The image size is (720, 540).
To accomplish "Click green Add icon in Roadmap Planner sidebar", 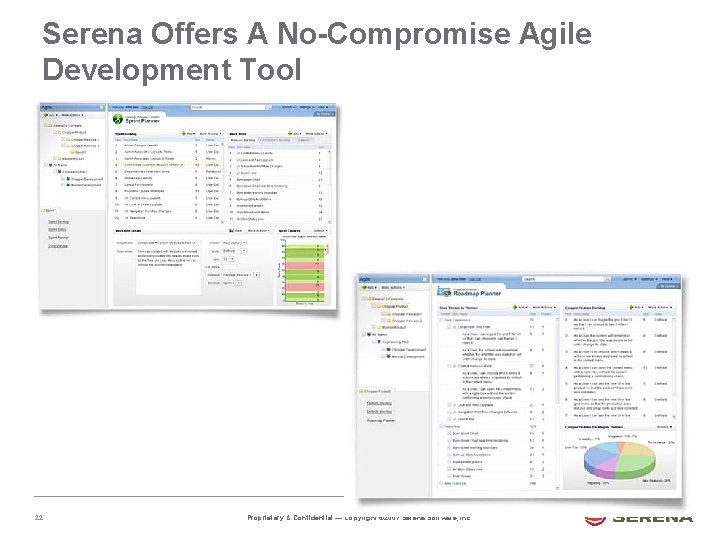I will click(x=364, y=287).
